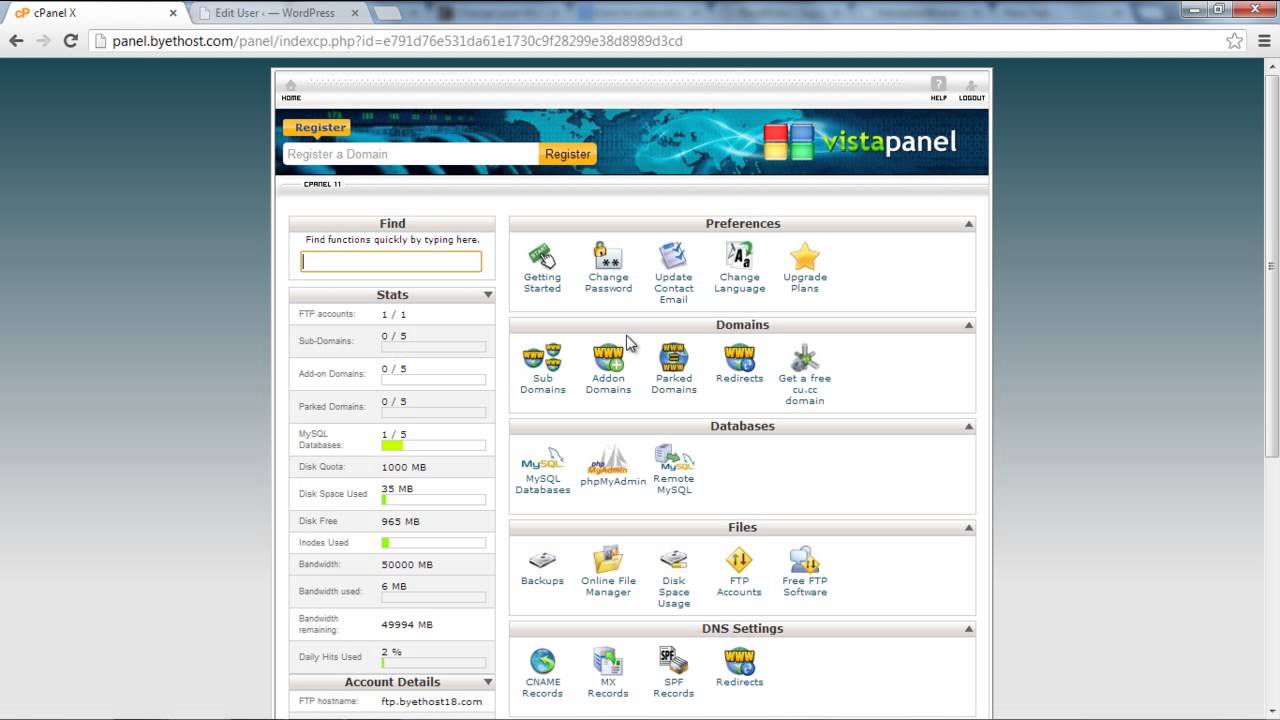Bookmark this page with the star
The height and width of the screenshot is (720, 1280).
click(x=1234, y=41)
